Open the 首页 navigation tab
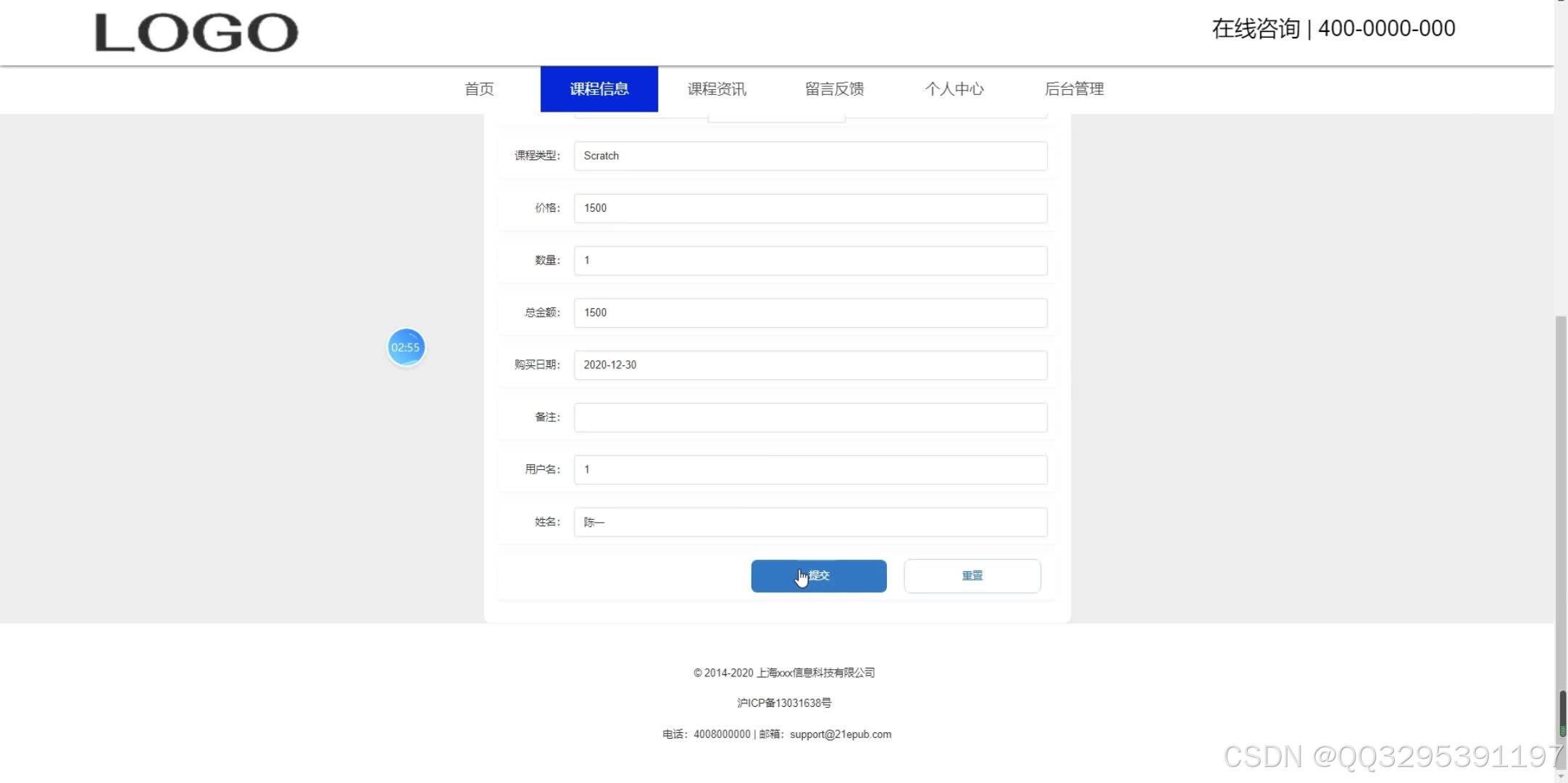1568x783 pixels. coord(479,89)
